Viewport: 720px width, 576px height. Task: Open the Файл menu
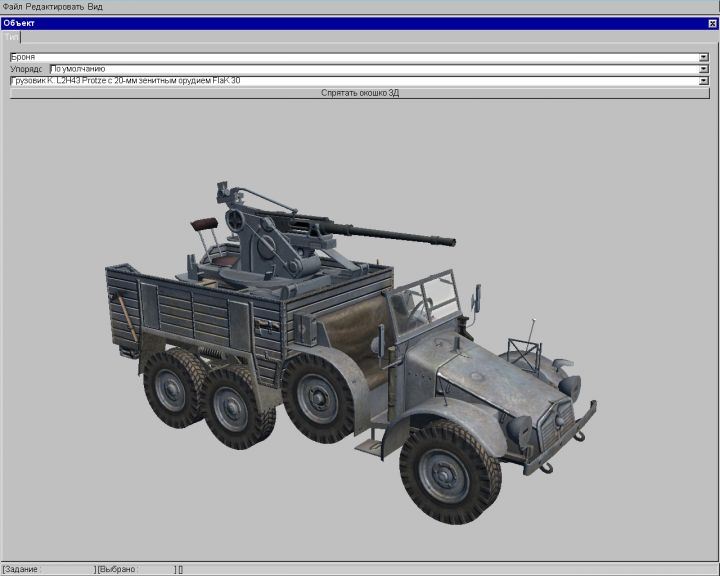click(x=13, y=6)
